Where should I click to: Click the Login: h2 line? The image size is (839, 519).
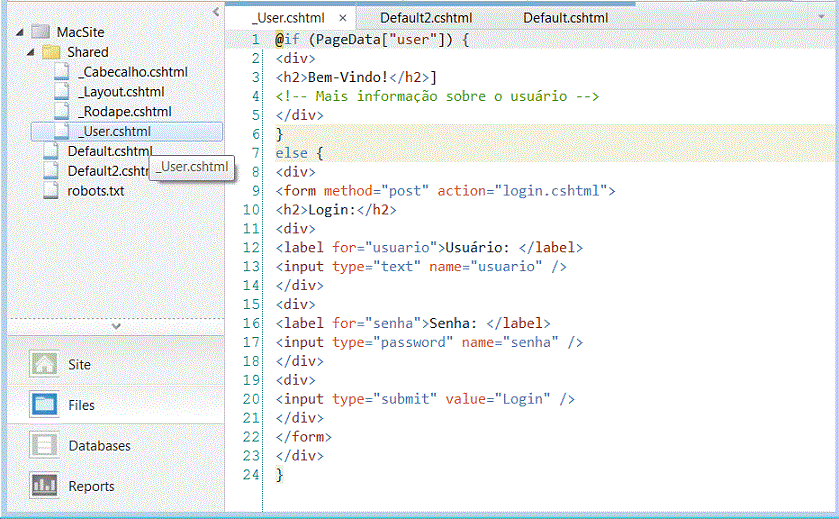[336, 210]
